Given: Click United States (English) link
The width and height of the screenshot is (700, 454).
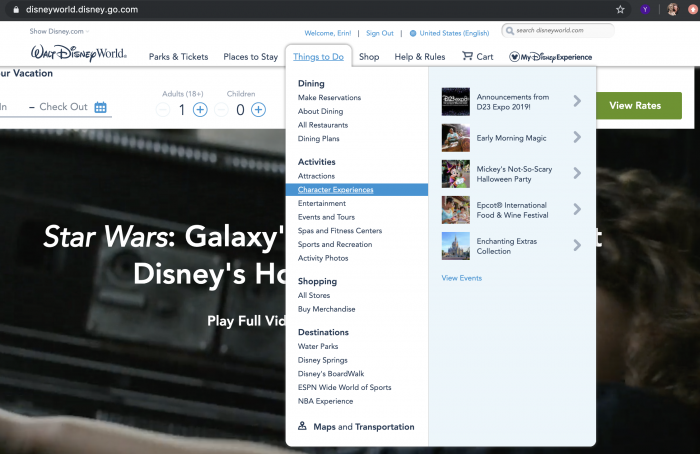Looking at the screenshot, I should (454, 33).
